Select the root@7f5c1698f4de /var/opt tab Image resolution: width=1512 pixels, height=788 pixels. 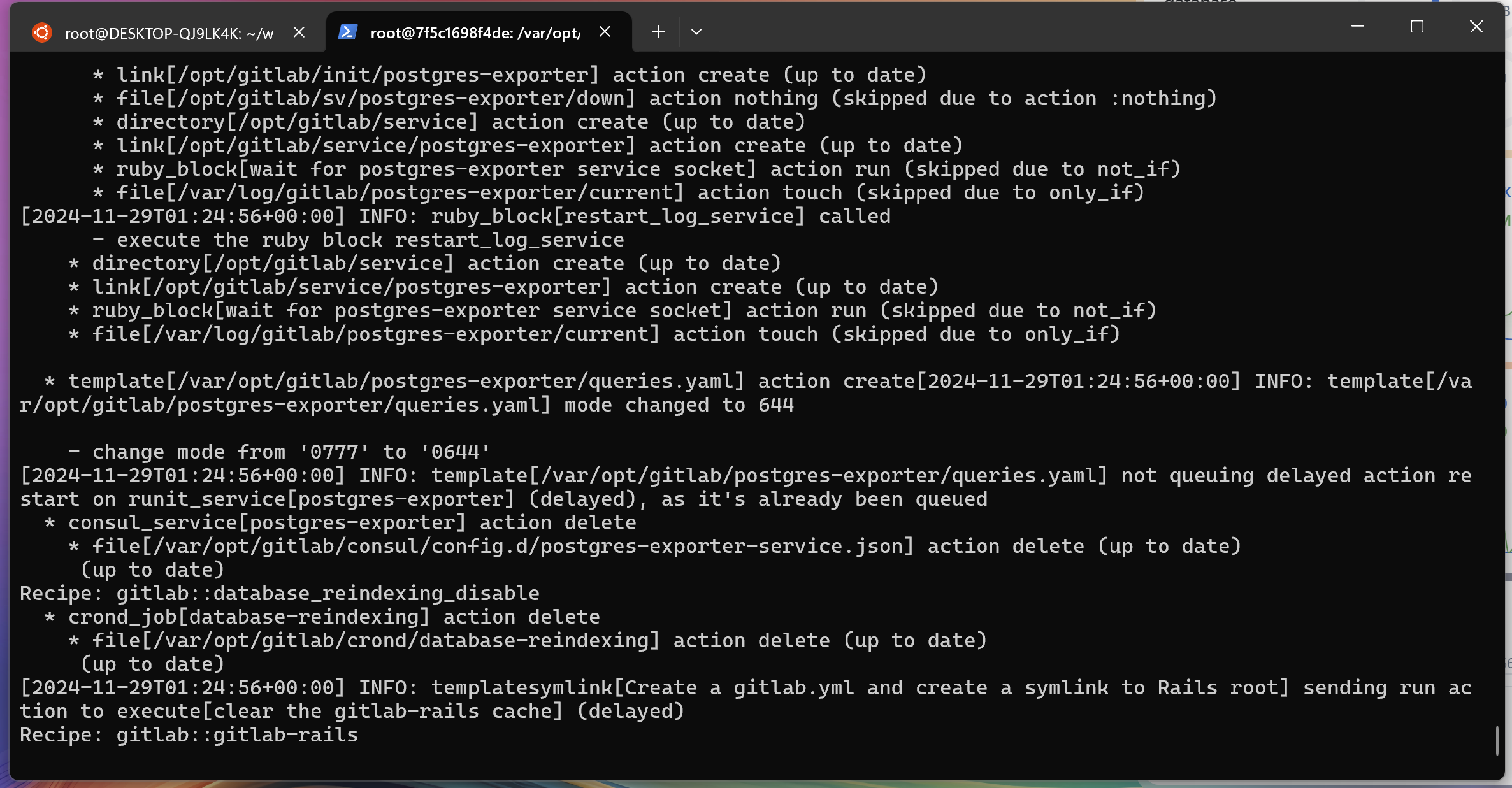[x=475, y=32]
